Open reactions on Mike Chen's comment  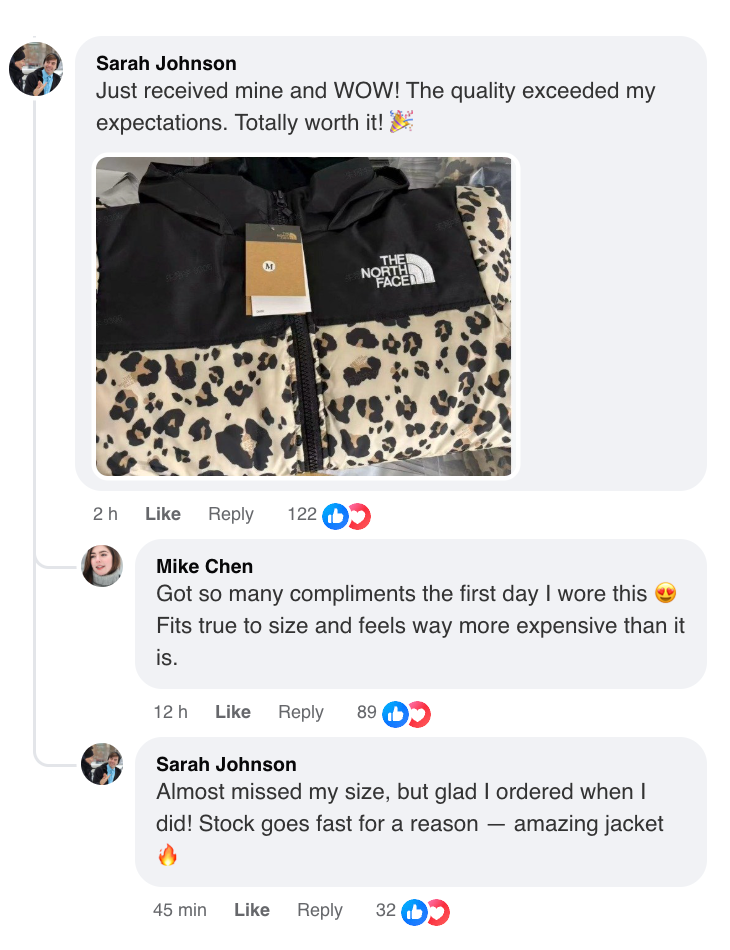click(407, 713)
